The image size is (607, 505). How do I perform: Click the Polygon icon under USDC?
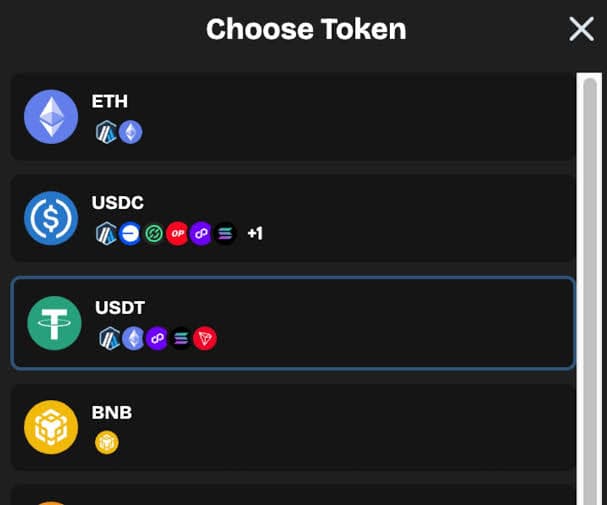pyautogui.click(x=201, y=233)
